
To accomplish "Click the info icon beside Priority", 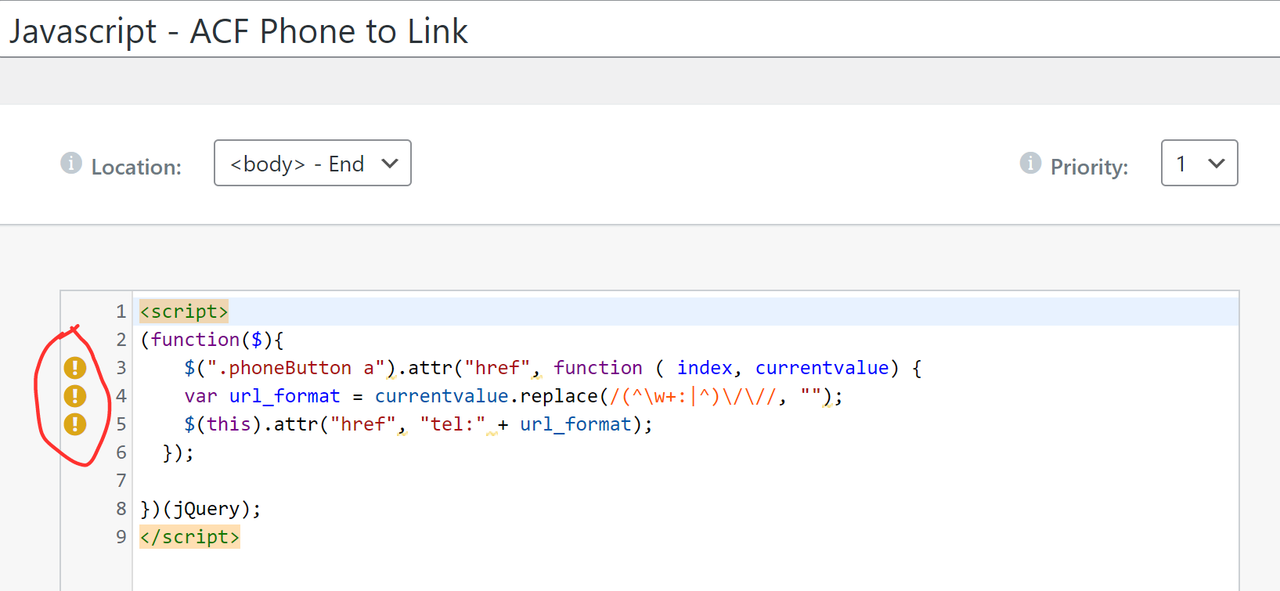I will [1030, 163].
